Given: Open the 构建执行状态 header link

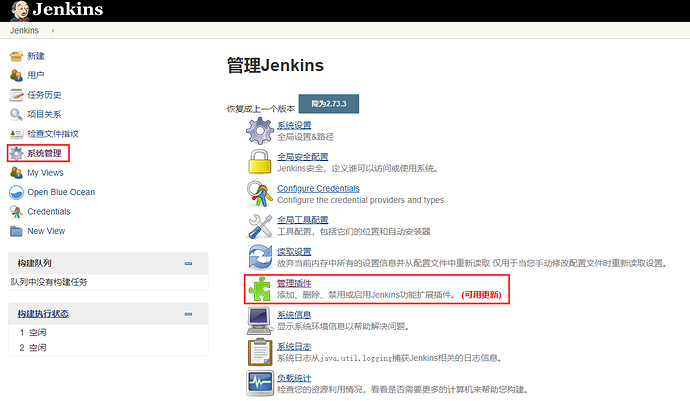Looking at the screenshot, I should [x=43, y=313].
